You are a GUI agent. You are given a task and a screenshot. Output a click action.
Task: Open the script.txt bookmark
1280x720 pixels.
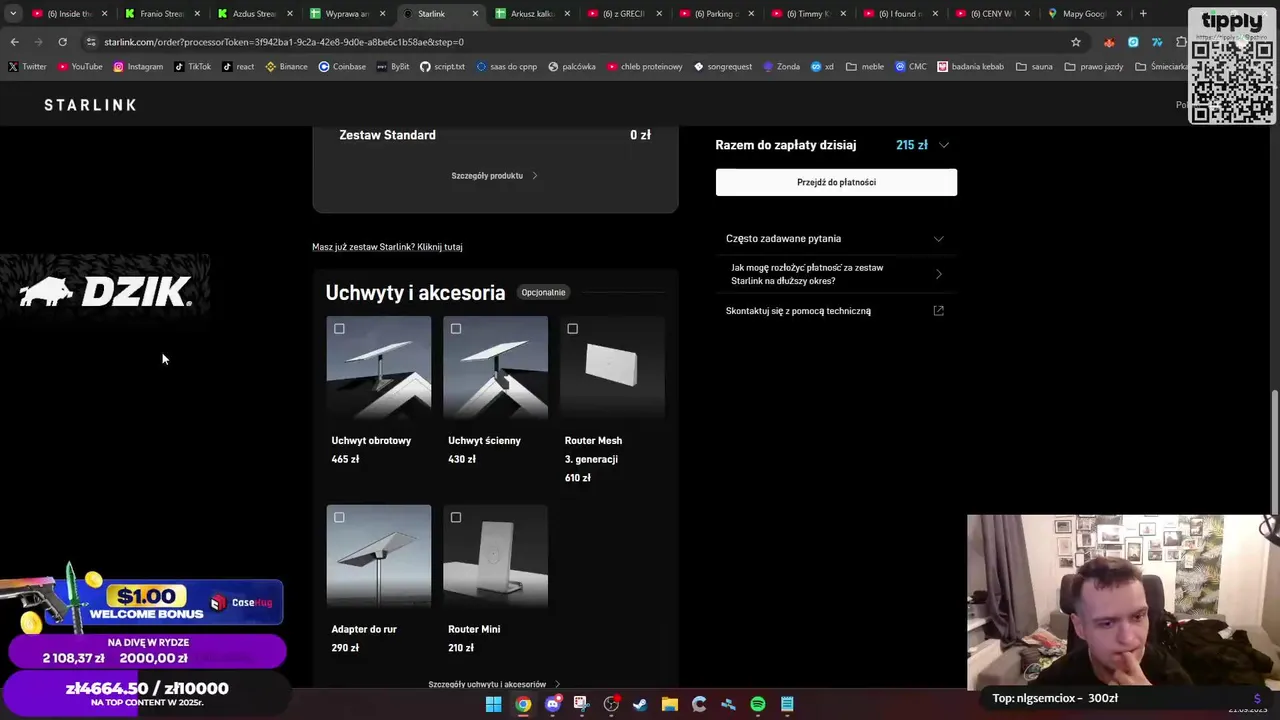(x=442, y=67)
